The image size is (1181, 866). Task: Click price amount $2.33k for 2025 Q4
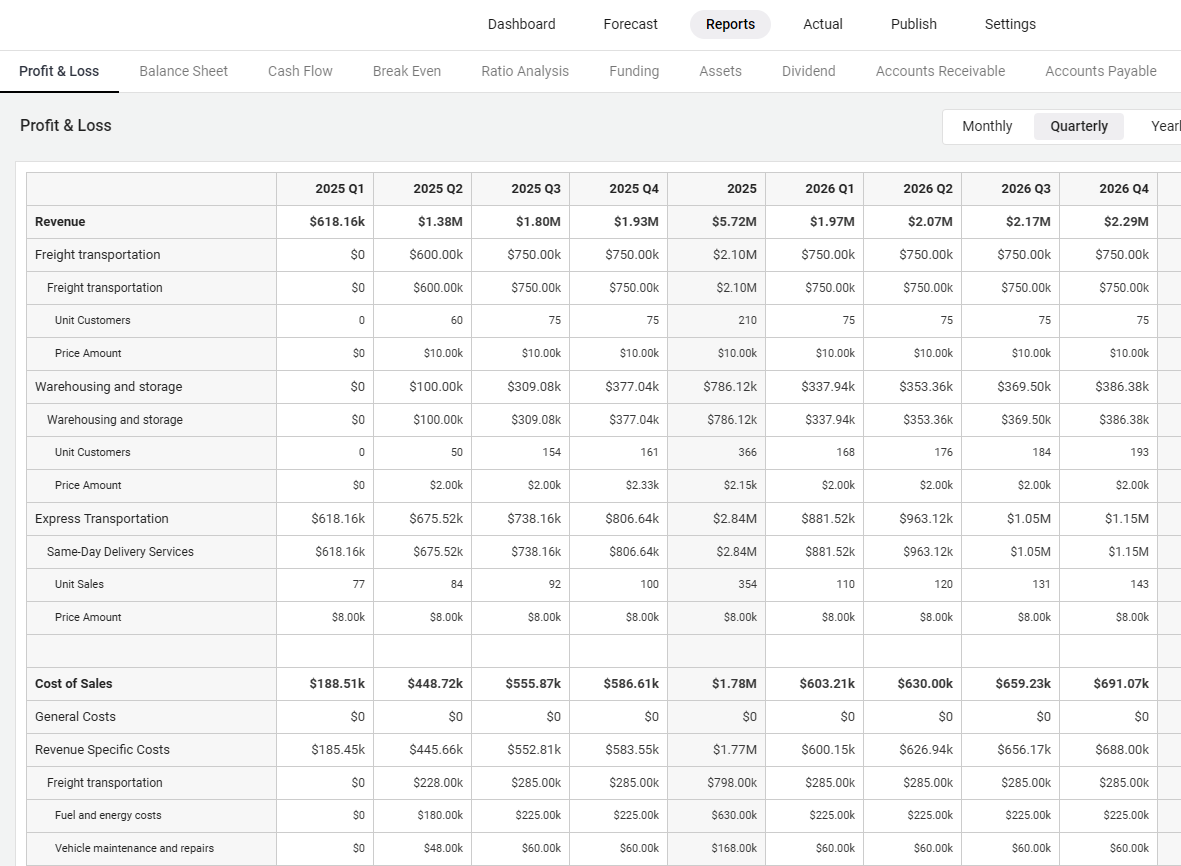point(642,486)
